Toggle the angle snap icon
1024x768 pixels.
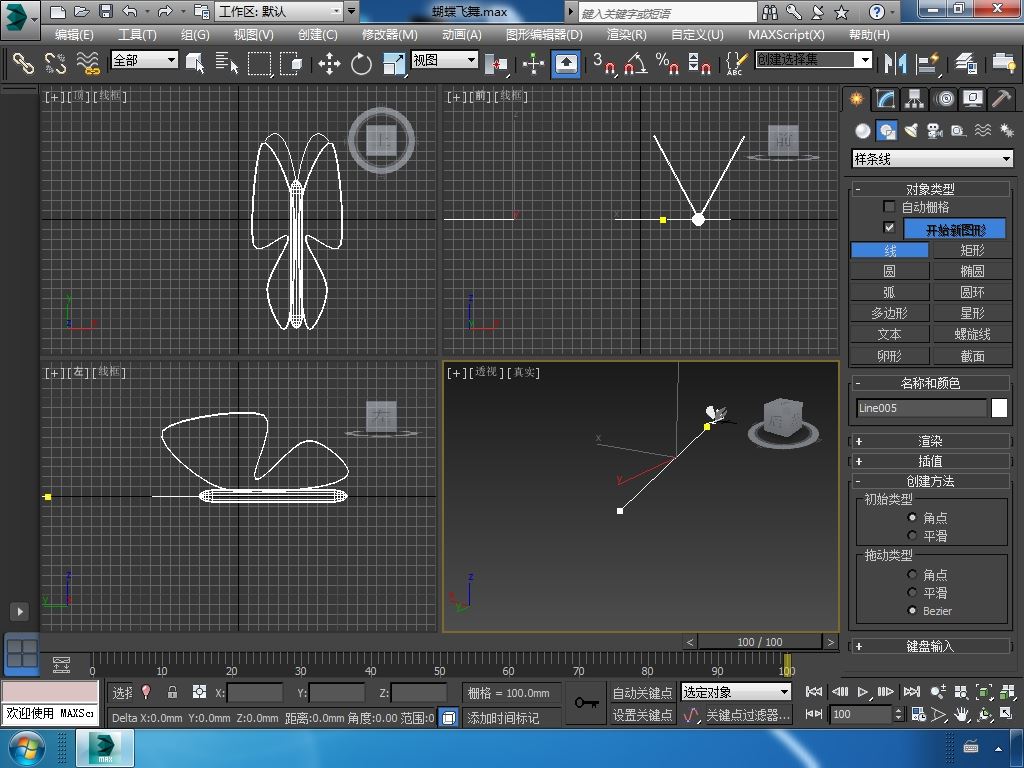tap(634, 64)
